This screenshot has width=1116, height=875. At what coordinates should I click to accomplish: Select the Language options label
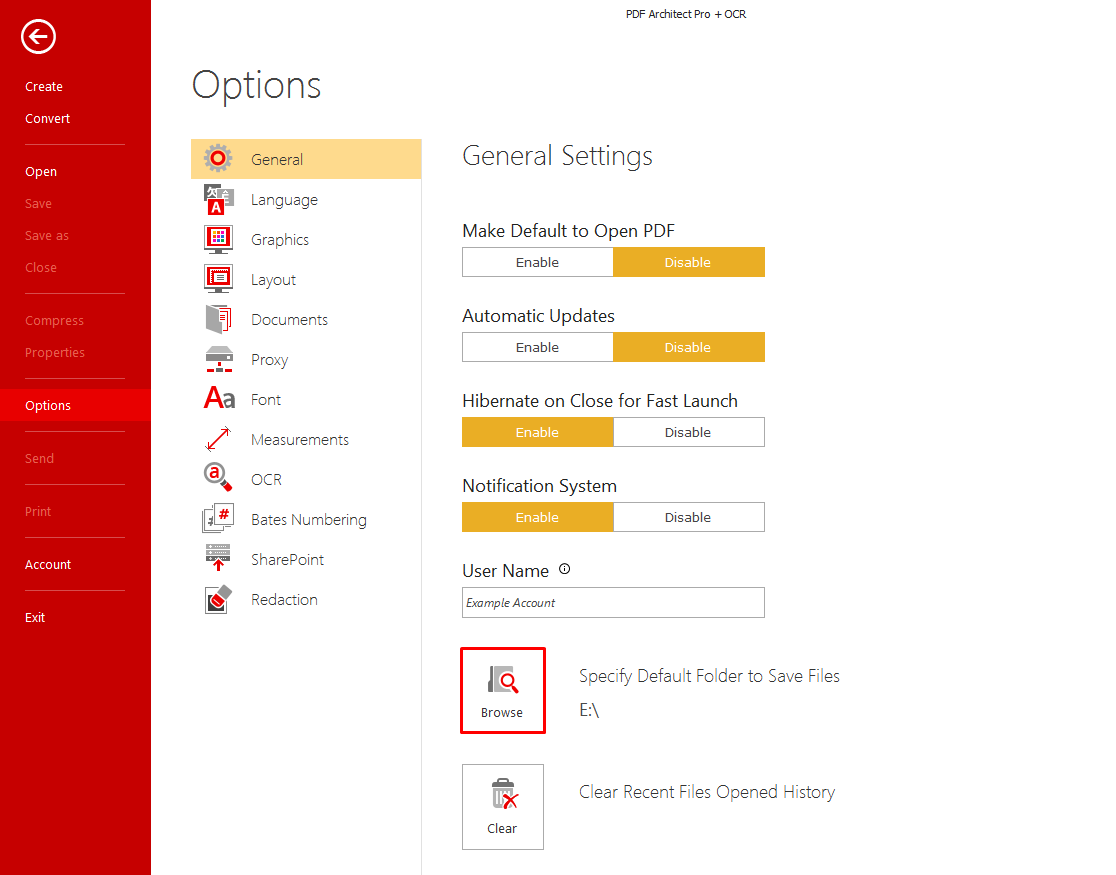[284, 200]
